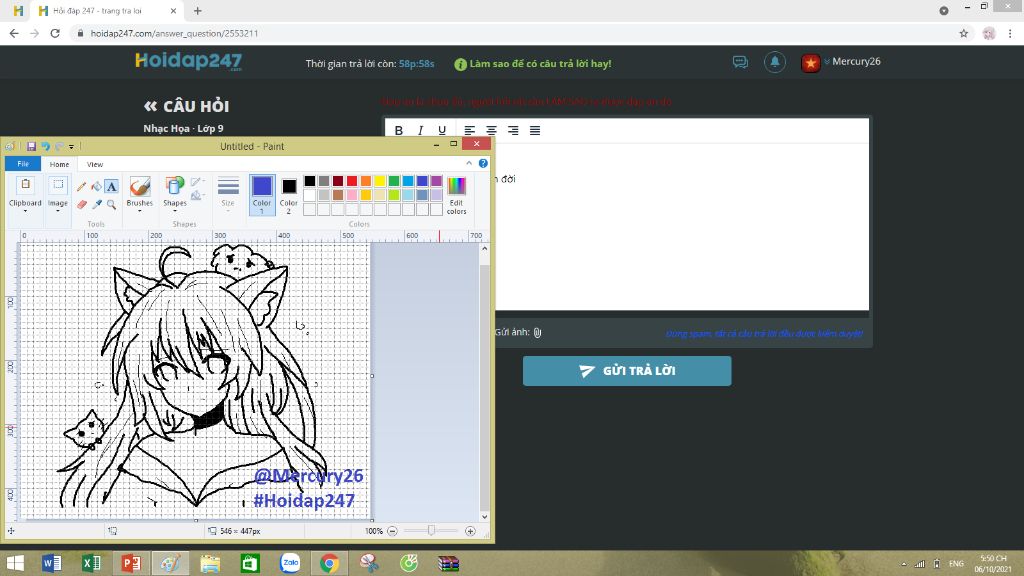This screenshot has width=1024, height=576.
Task: Click the attach image paperclip icon
Action: (x=537, y=332)
